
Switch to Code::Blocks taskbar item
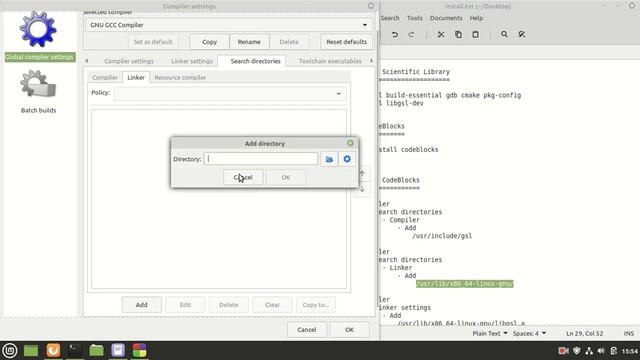(x=140, y=350)
